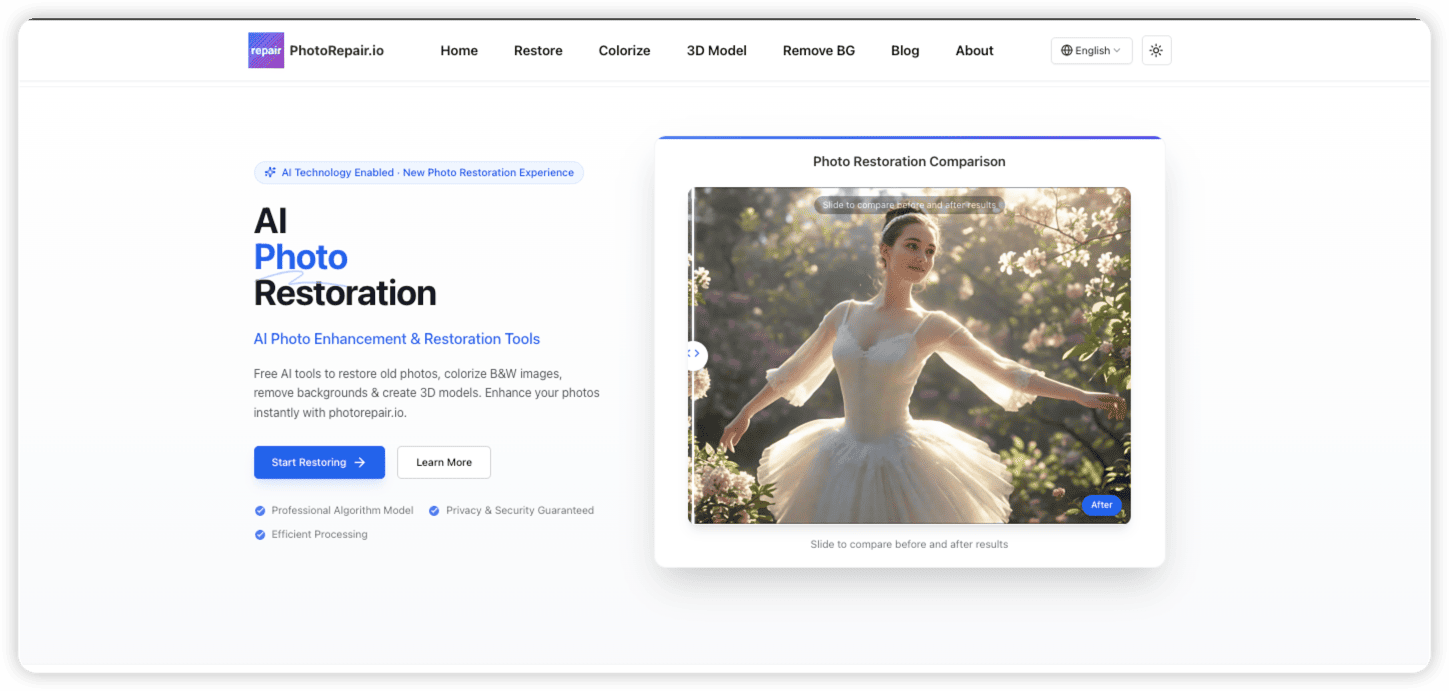Click the After badge on the image
The width and height of the screenshot is (1449, 691).
click(x=1101, y=505)
